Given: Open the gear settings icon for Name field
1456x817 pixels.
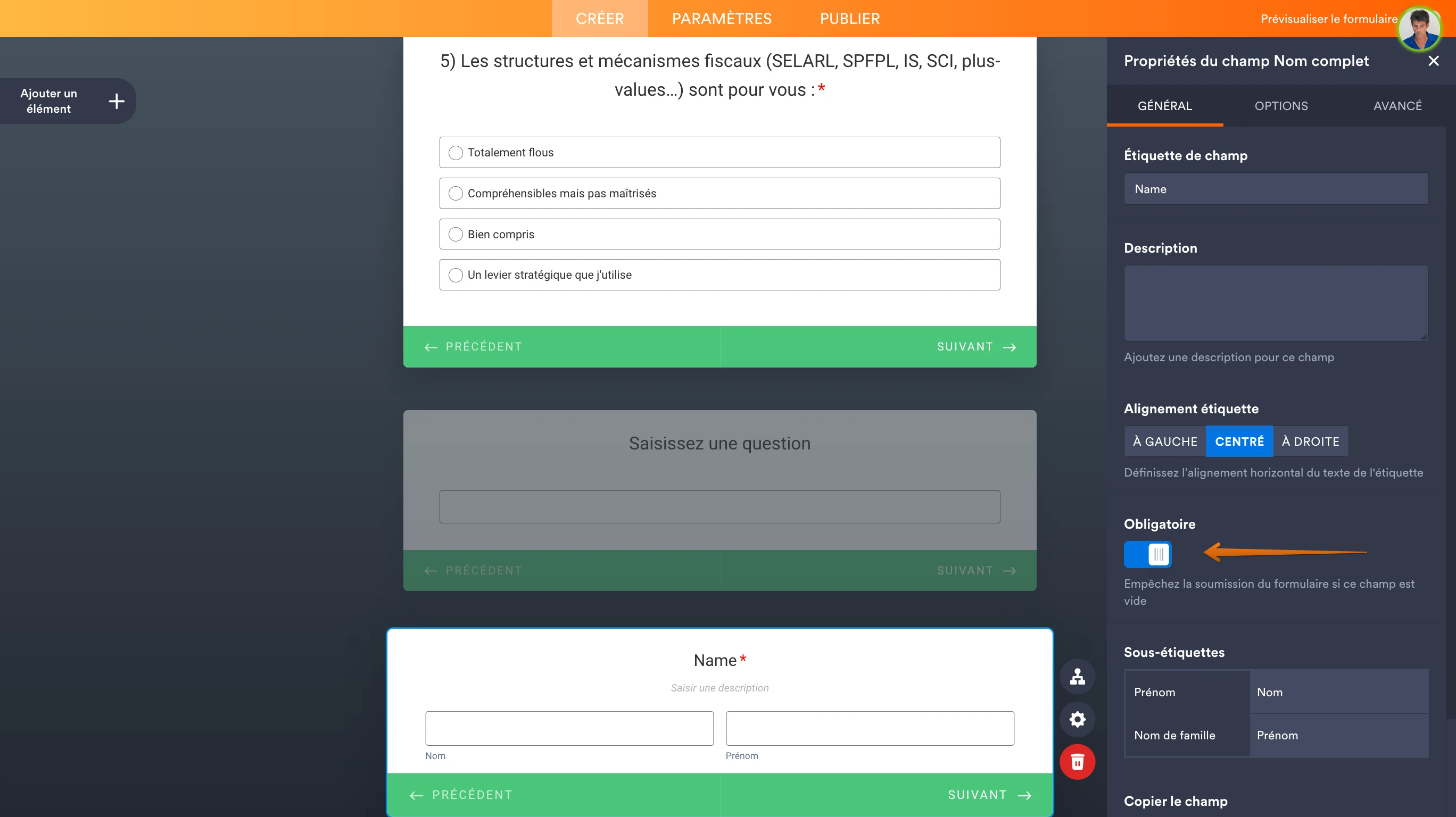Looking at the screenshot, I should click(x=1077, y=719).
